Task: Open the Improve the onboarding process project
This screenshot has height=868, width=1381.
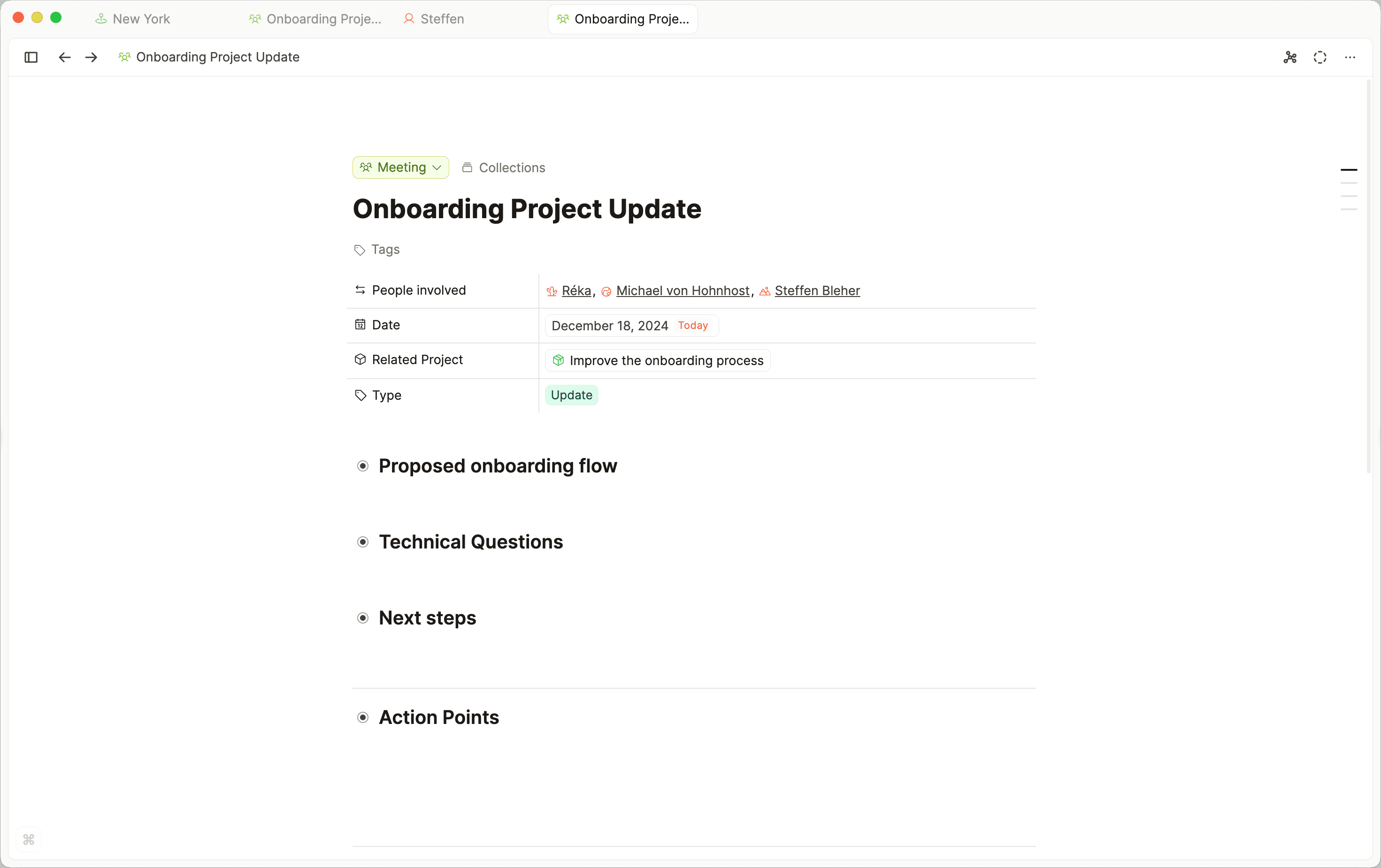Action: tap(657, 361)
